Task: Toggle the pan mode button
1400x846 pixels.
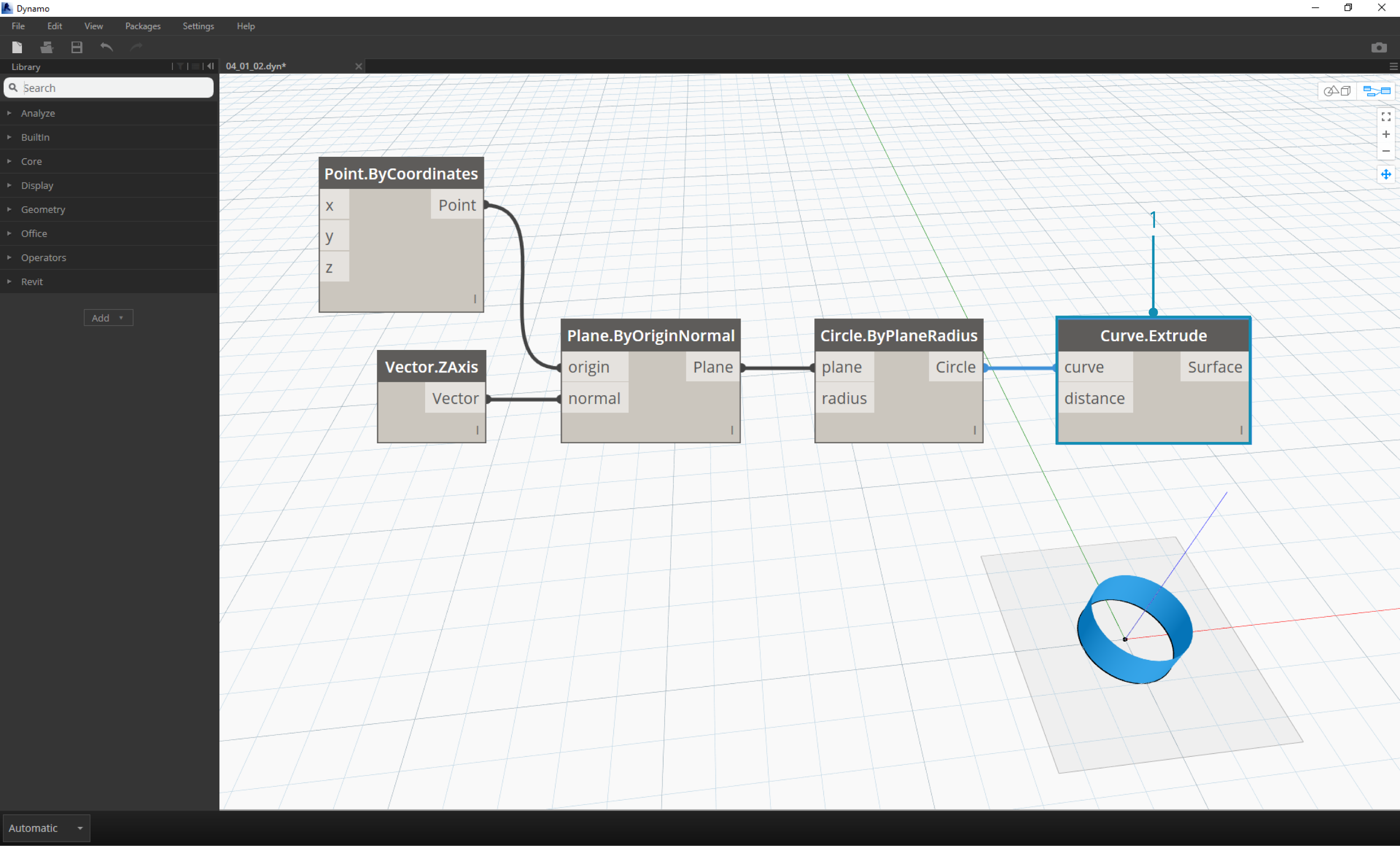Action: (x=1386, y=175)
